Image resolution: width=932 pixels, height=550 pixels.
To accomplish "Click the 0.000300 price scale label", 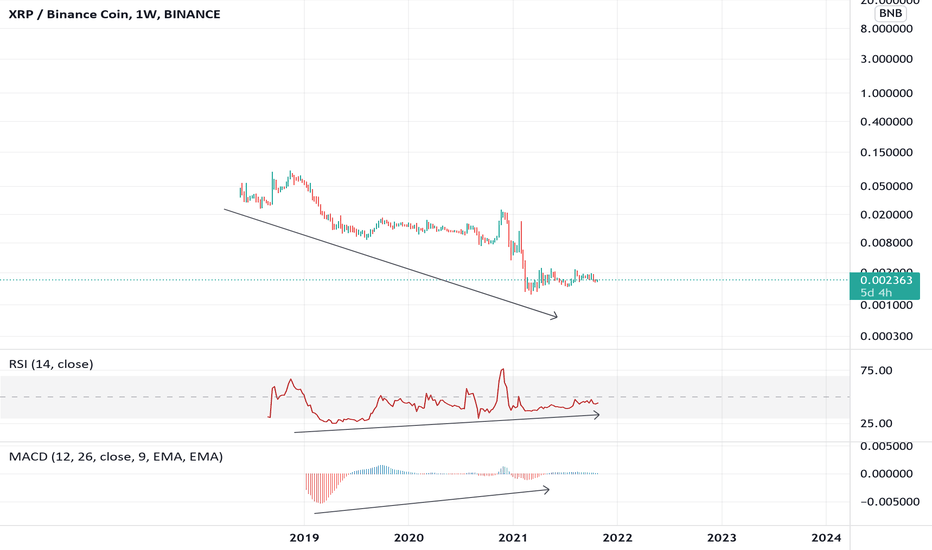I will (x=886, y=337).
